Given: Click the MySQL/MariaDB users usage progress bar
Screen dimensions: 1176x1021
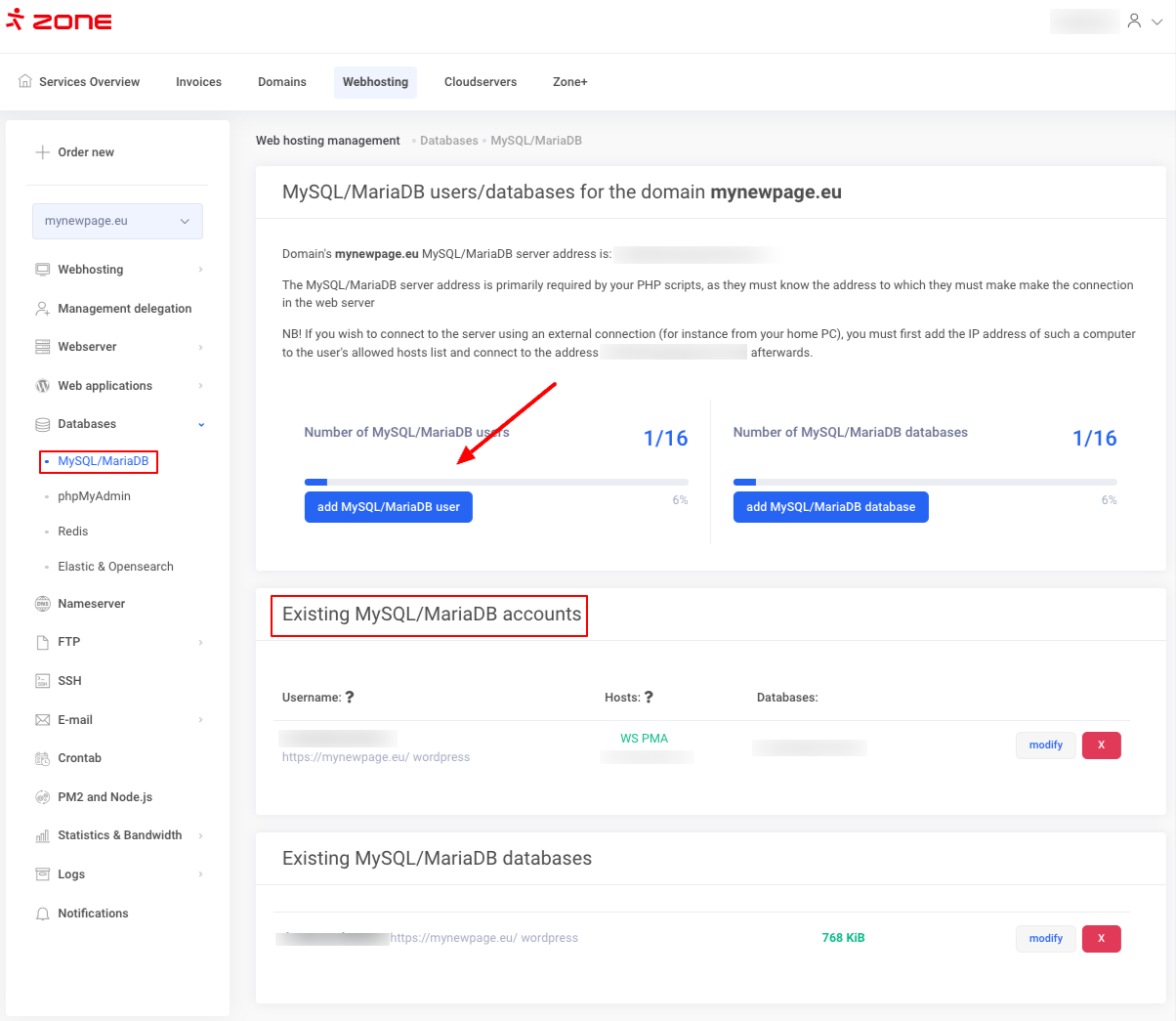Looking at the screenshot, I should [496, 482].
